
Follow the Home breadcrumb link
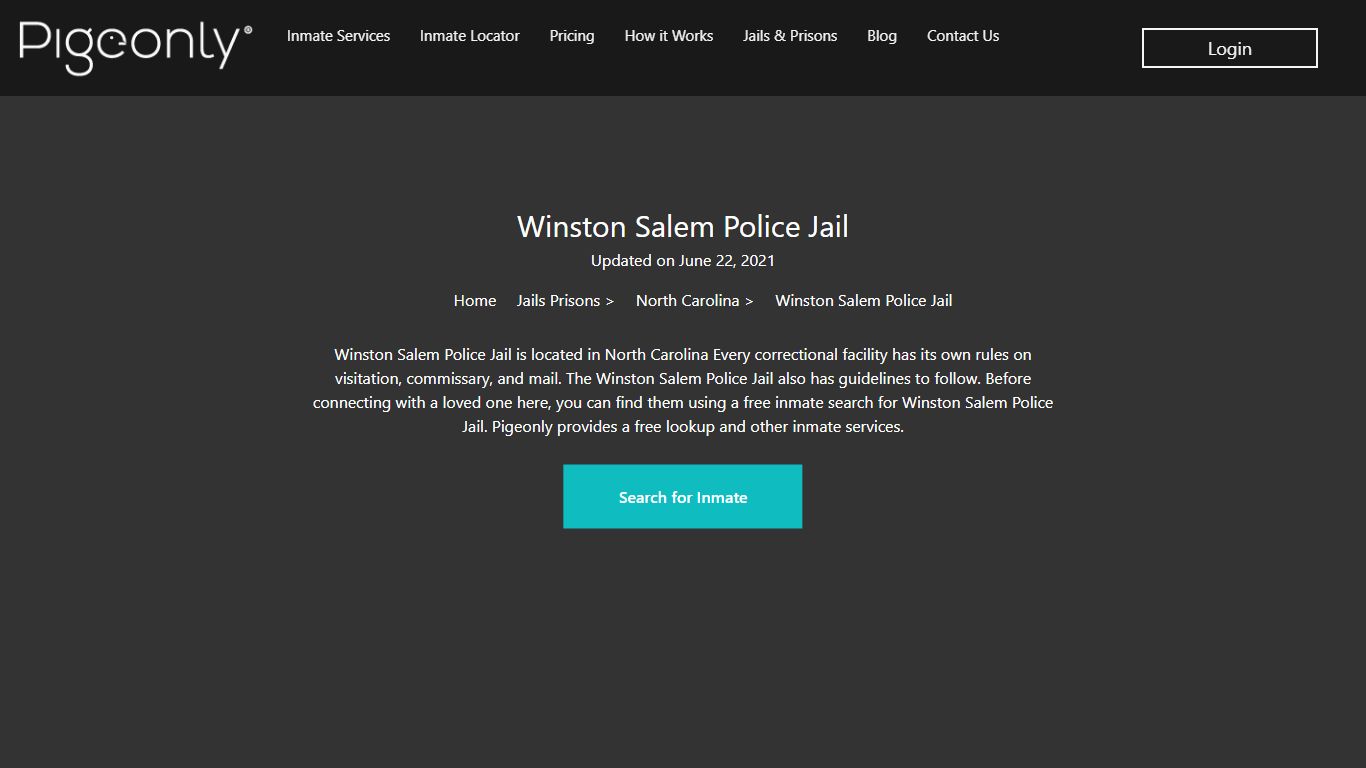coord(475,301)
